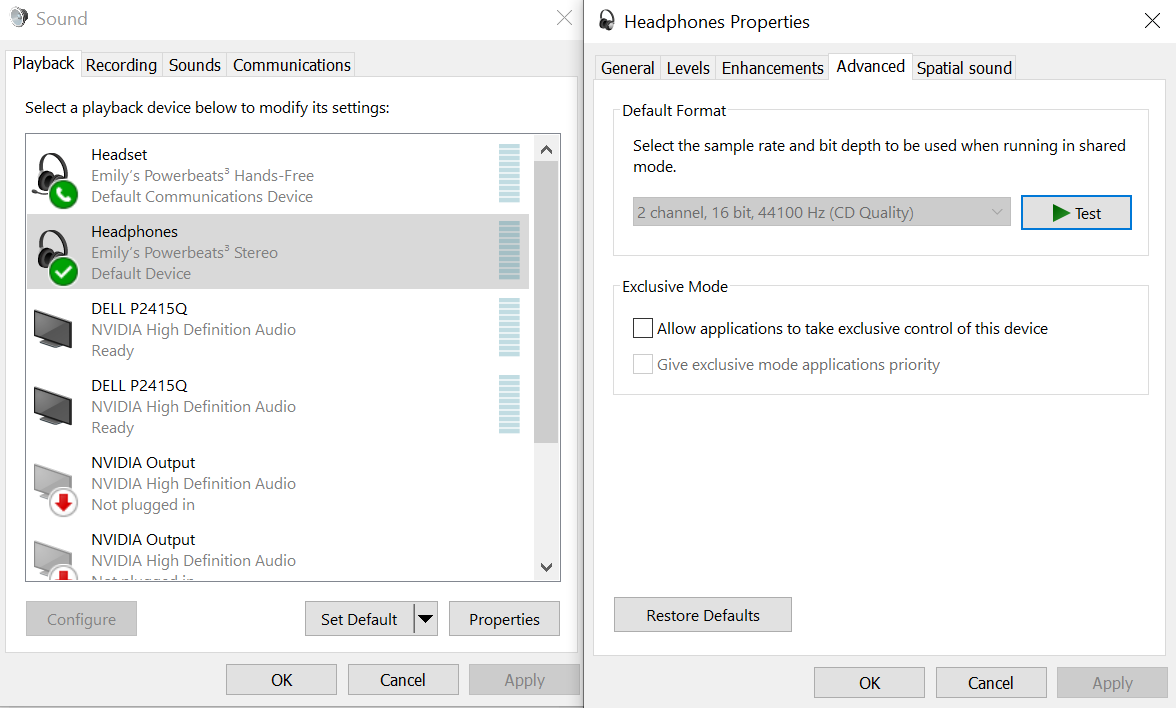Enable Allow applications to take exclusive control
Screen dimensions: 1176x708
pyautogui.click(x=643, y=328)
